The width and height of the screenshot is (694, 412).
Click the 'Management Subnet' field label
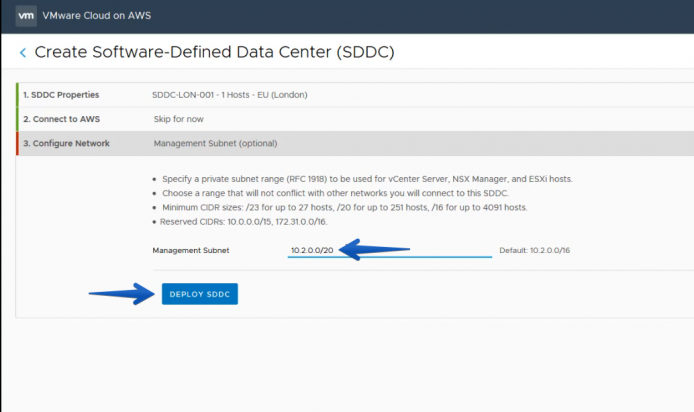pyautogui.click(x=191, y=250)
